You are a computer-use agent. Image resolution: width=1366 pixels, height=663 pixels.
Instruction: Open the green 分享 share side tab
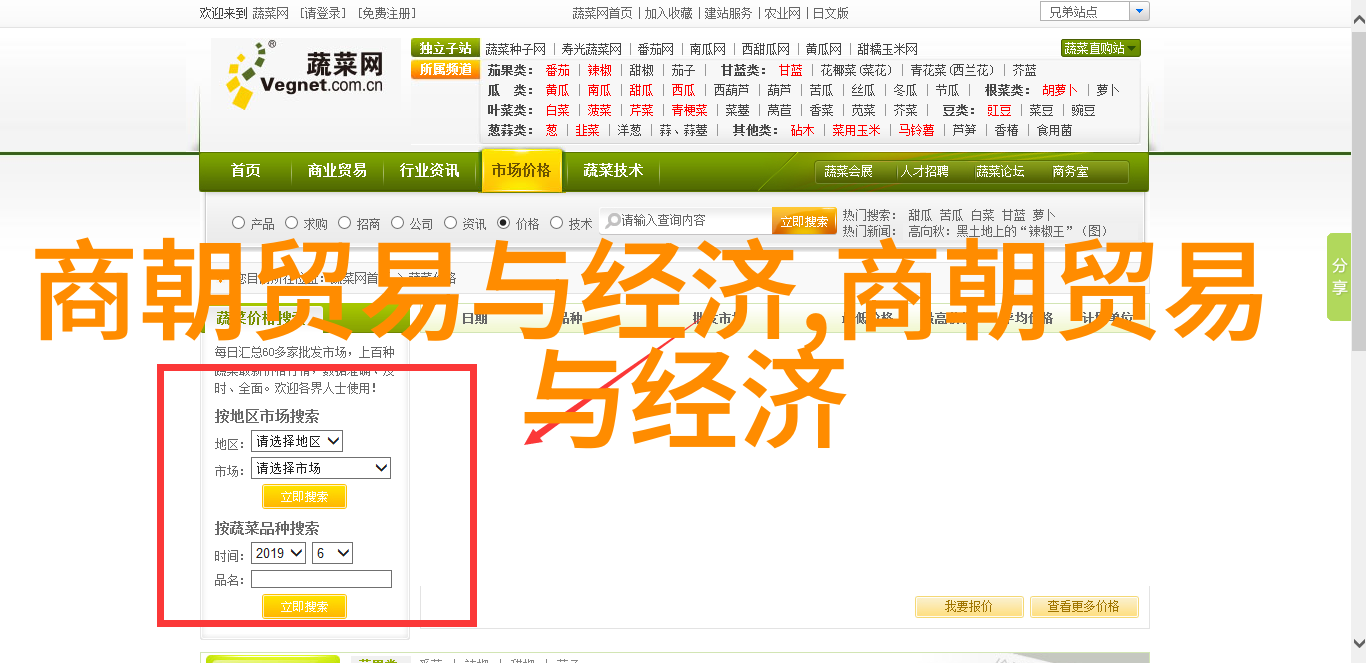(x=1338, y=277)
